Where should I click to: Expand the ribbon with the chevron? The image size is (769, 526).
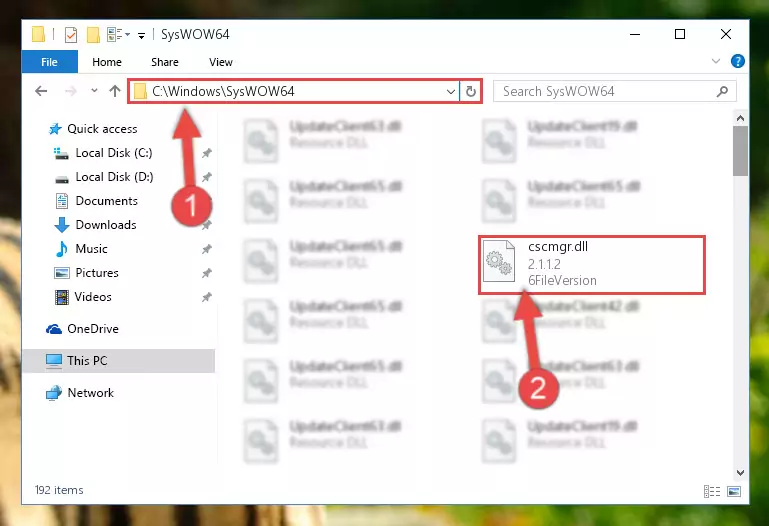pyautogui.click(x=716, y=61)
